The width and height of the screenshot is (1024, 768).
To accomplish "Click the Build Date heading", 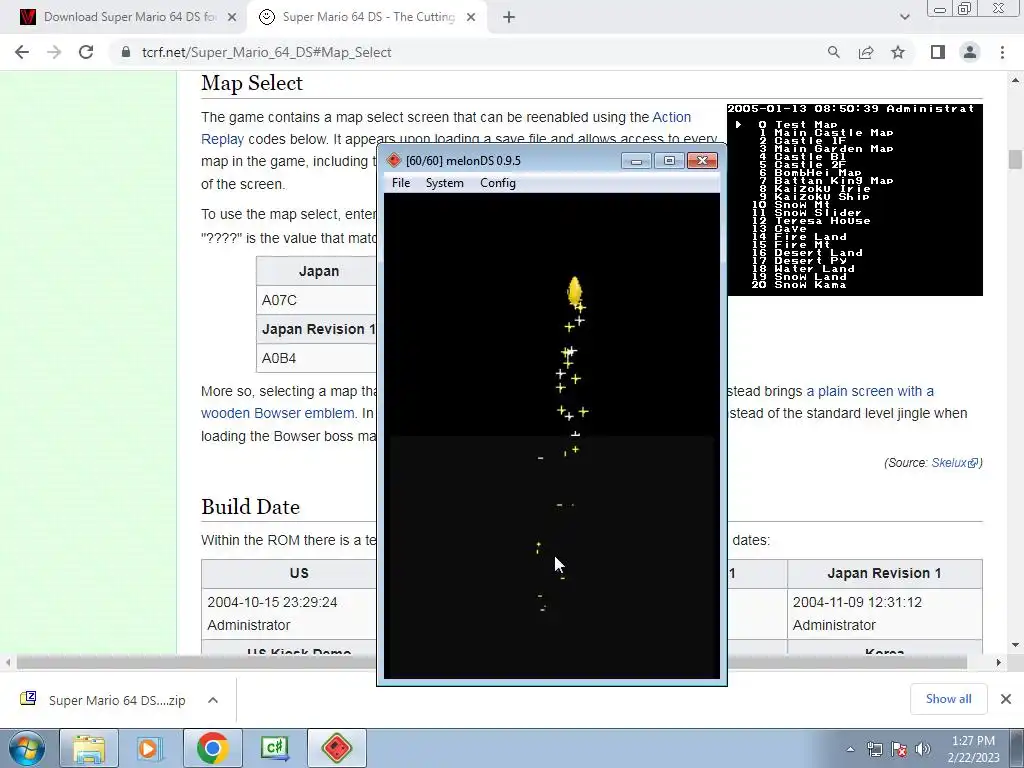I will [250, 507].
